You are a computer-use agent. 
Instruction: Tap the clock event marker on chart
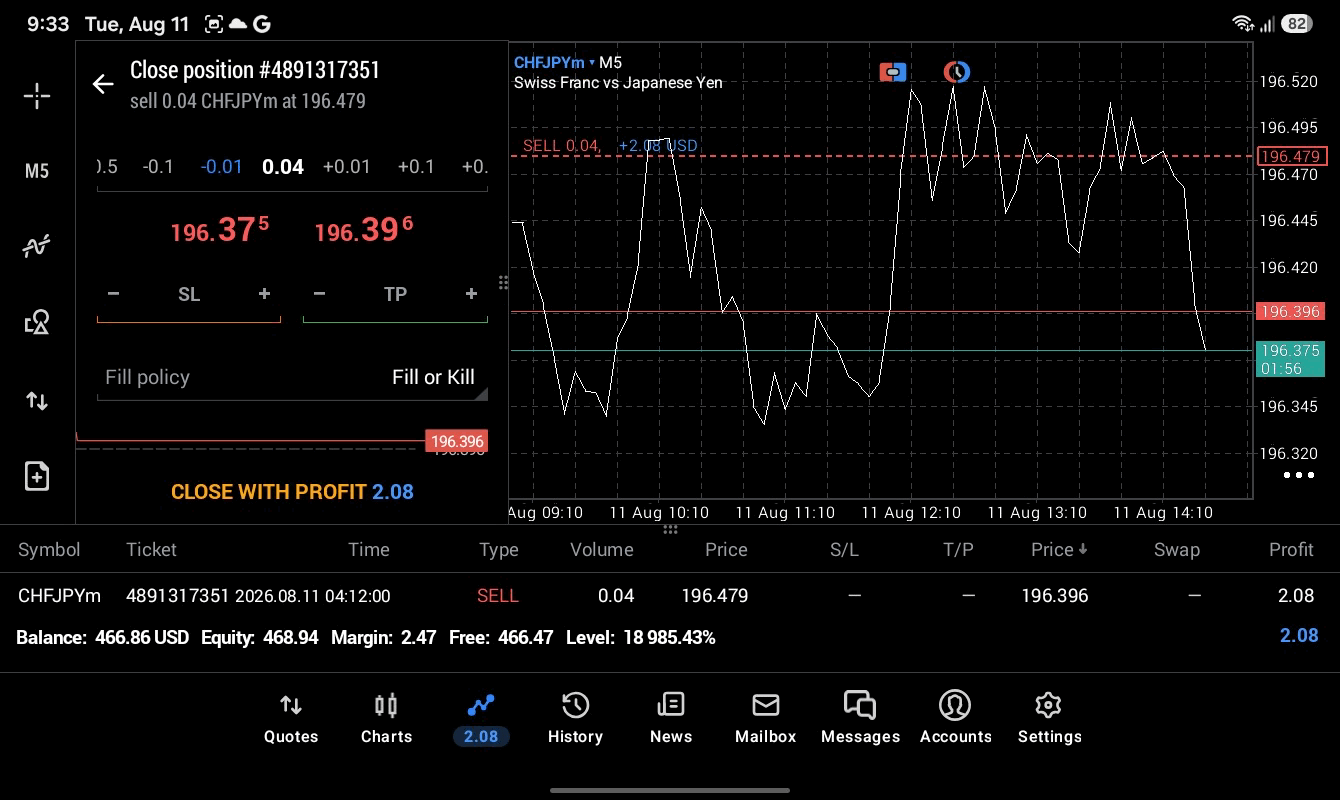tap(957, 72)
